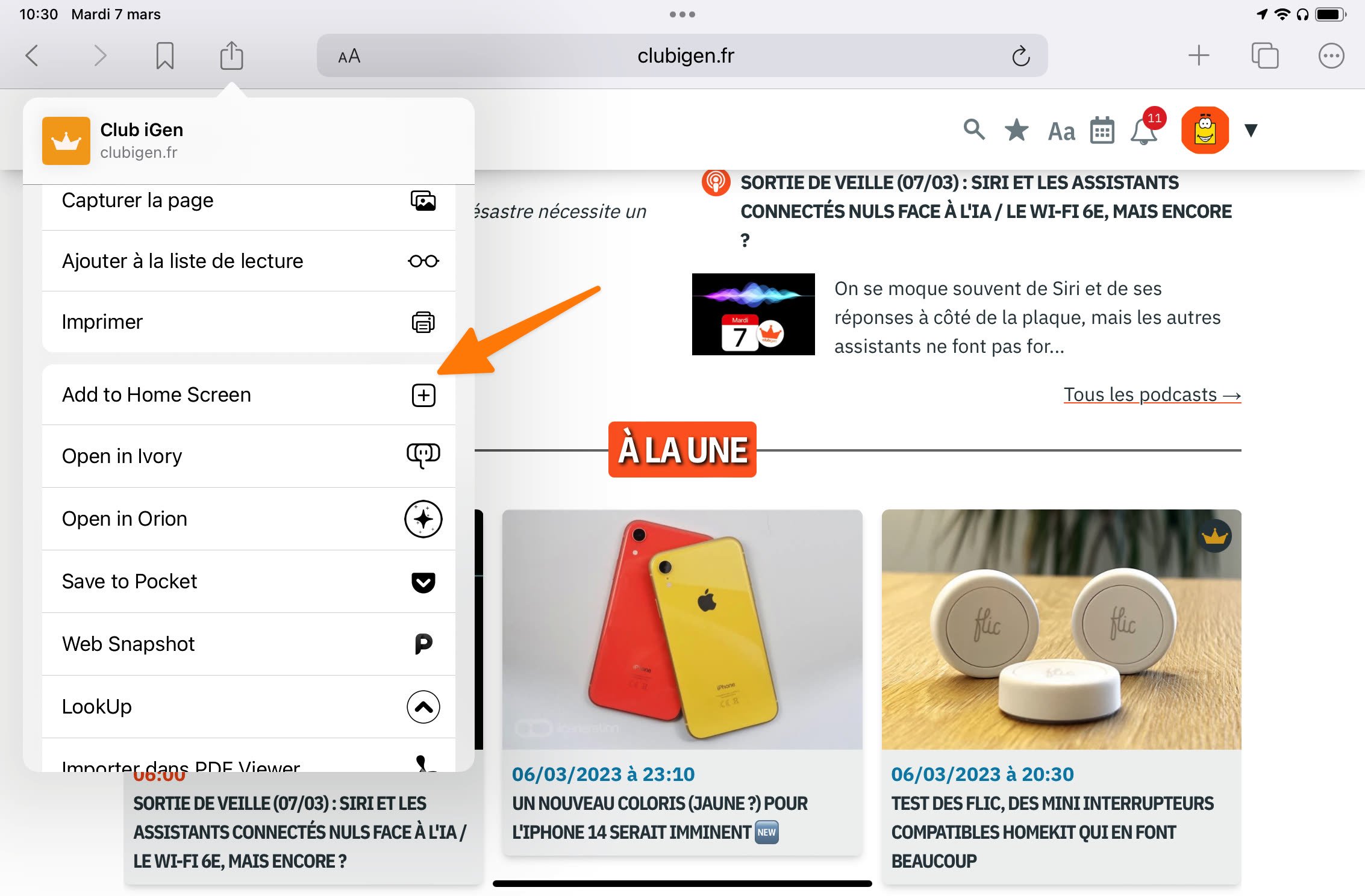This screenshot has width=1365, height=896.
Task: Click the date 06/03/2023 à 23:10
Action: (x=603, y=774)
